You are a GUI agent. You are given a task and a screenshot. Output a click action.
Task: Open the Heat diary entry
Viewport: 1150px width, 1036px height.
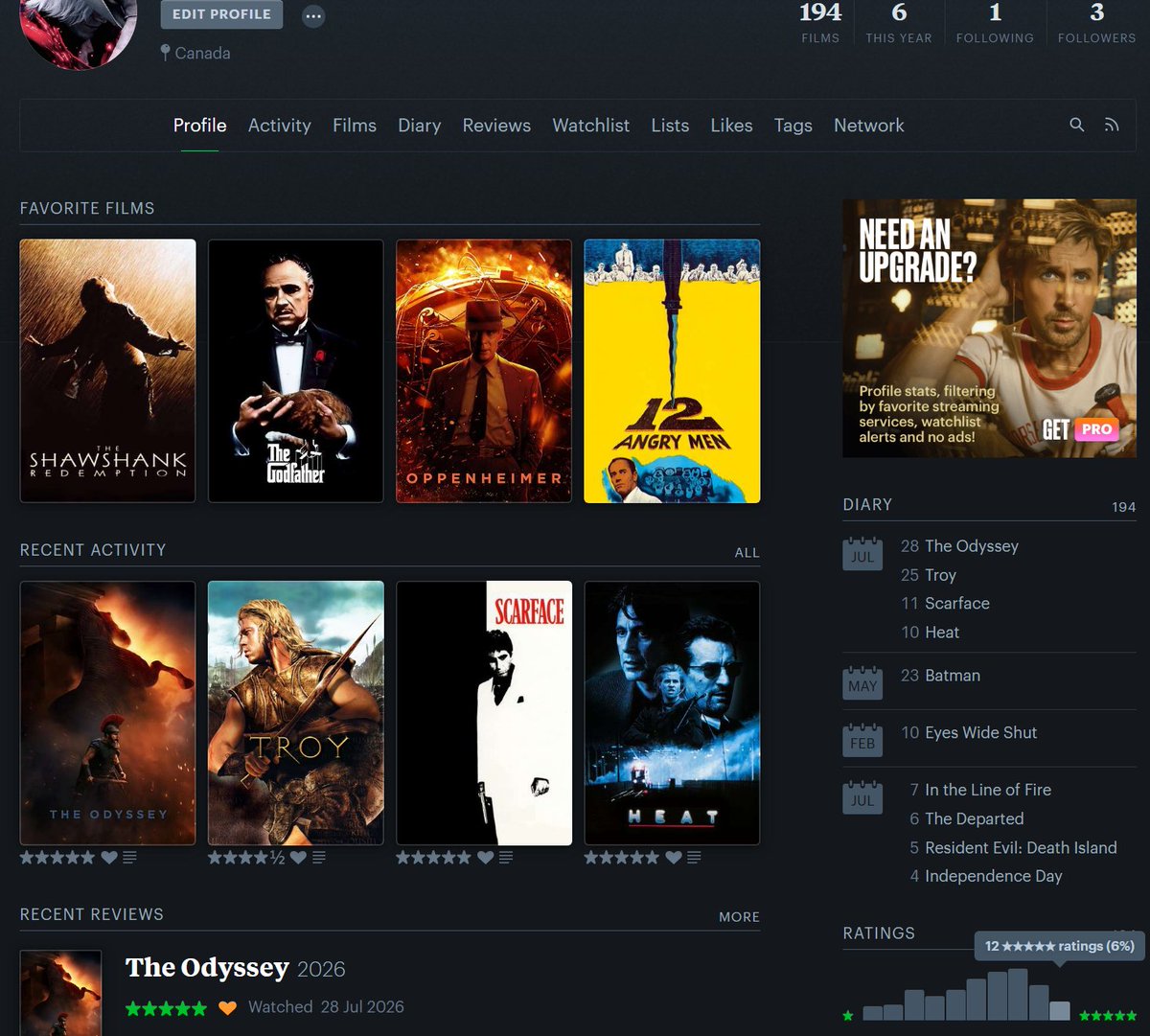942,633
